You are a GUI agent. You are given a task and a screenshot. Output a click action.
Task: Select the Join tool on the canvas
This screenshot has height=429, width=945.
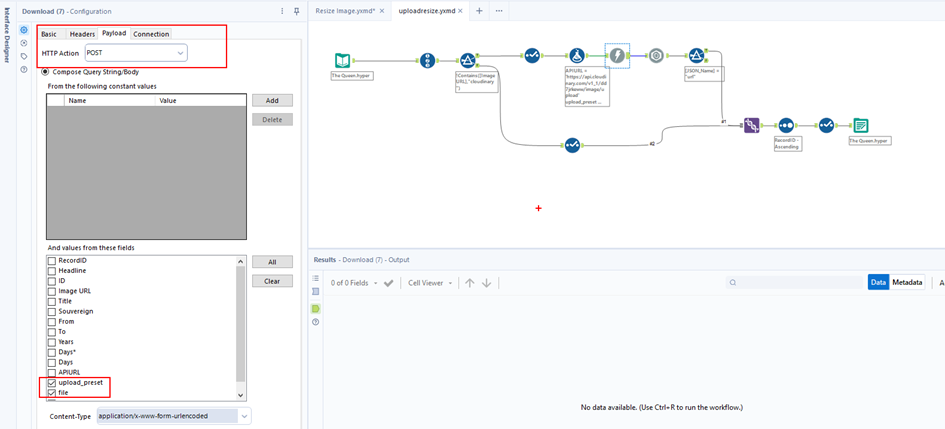coord(751,125)
